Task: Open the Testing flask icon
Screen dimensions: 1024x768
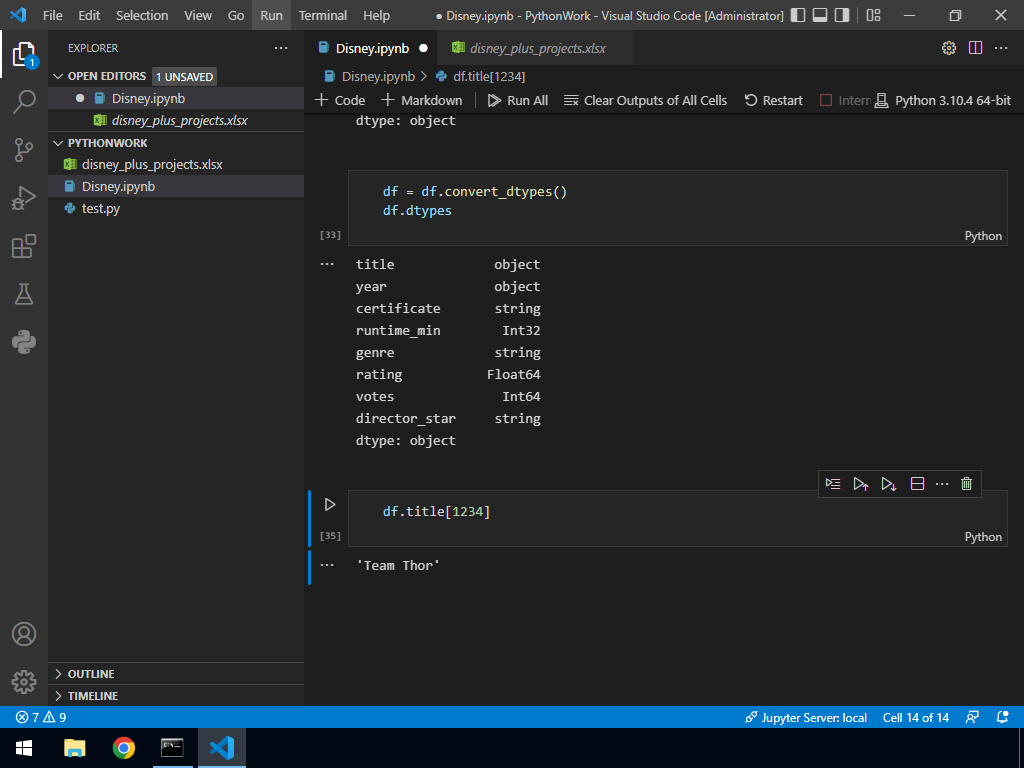Action: [x=24, y=294]
